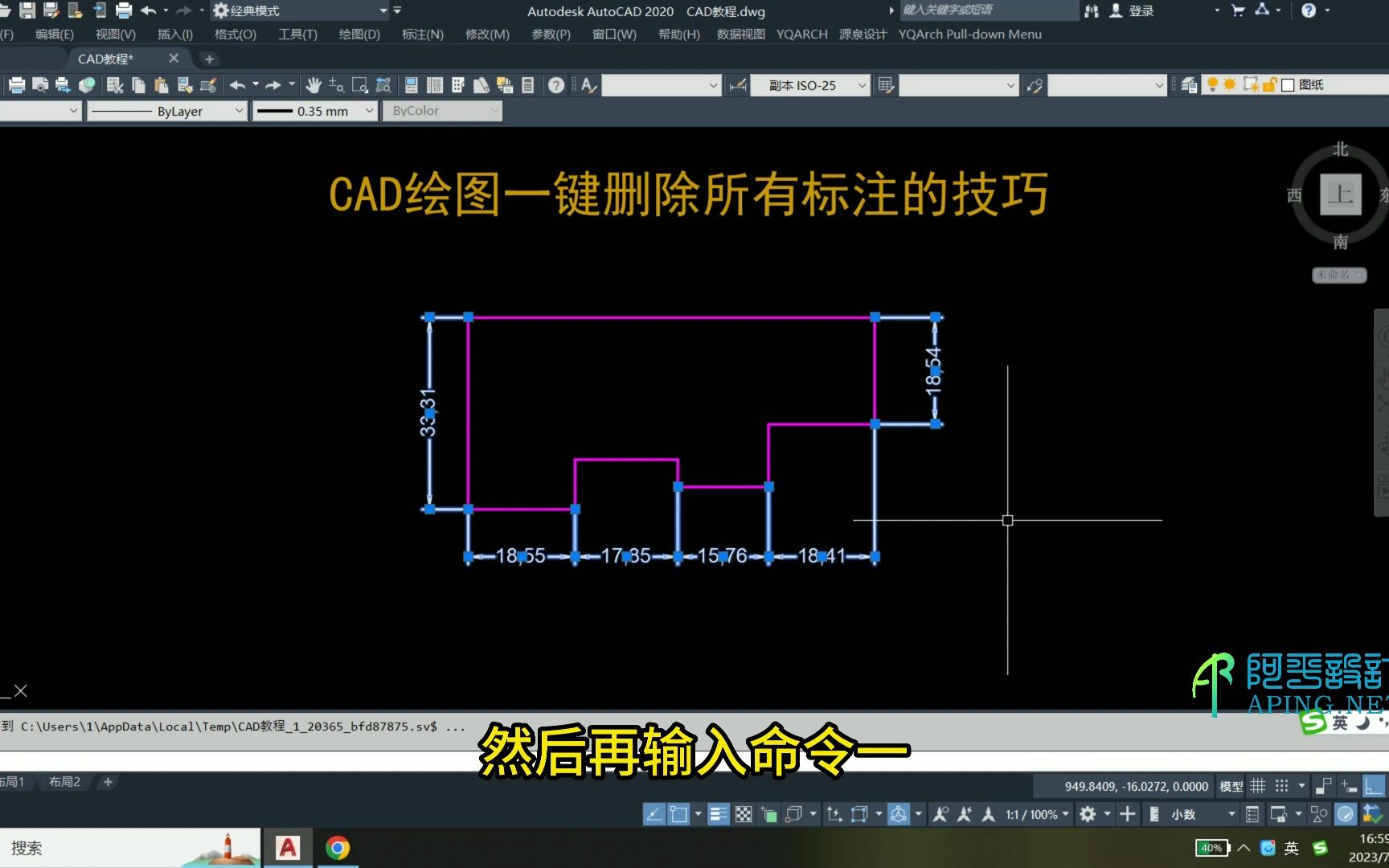
Task: Select the Zoom Window tool
Action: point(359,84)
